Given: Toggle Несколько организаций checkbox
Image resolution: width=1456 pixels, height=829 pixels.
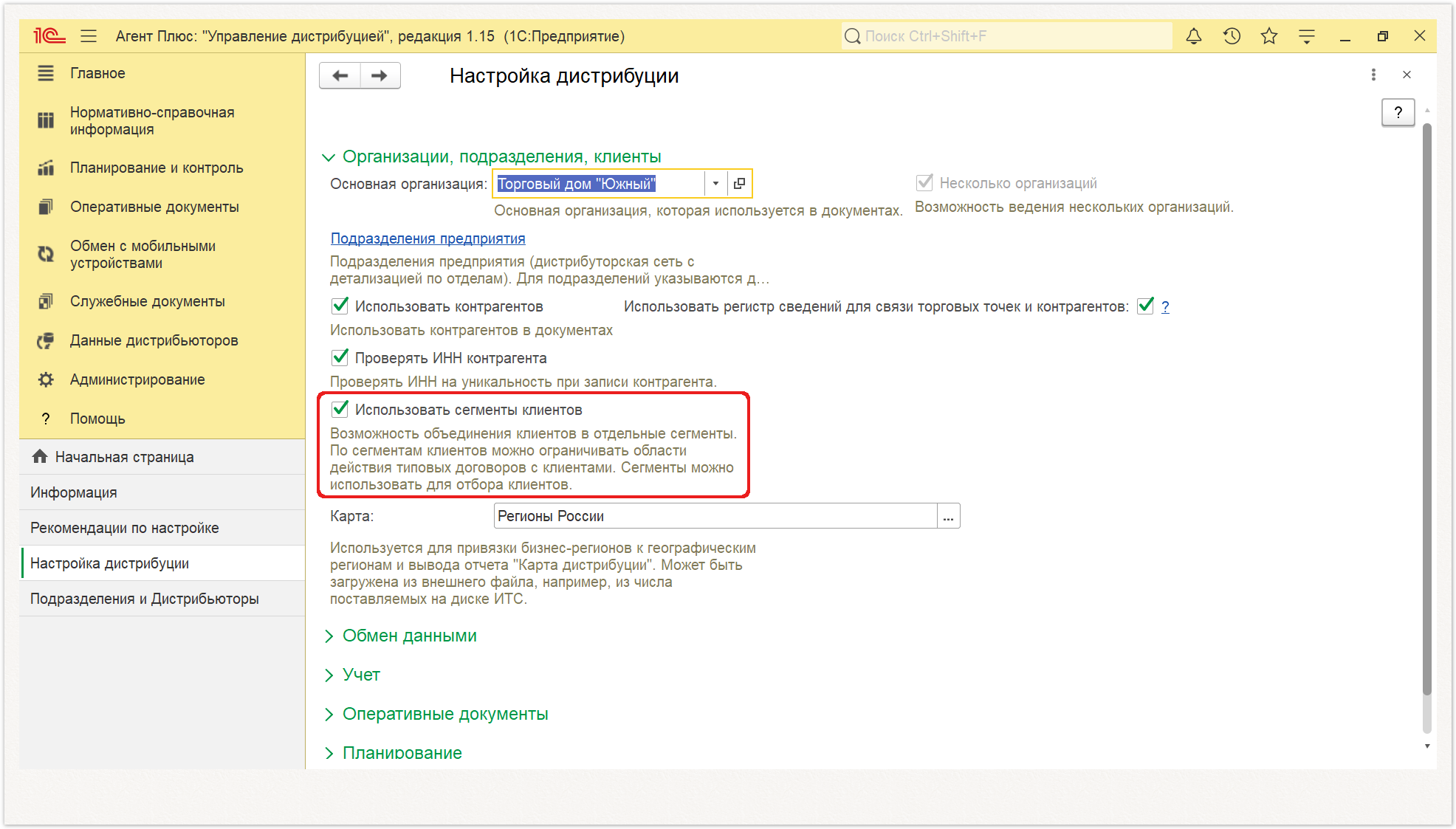Looking at the screenshot, I should point(924,182).
